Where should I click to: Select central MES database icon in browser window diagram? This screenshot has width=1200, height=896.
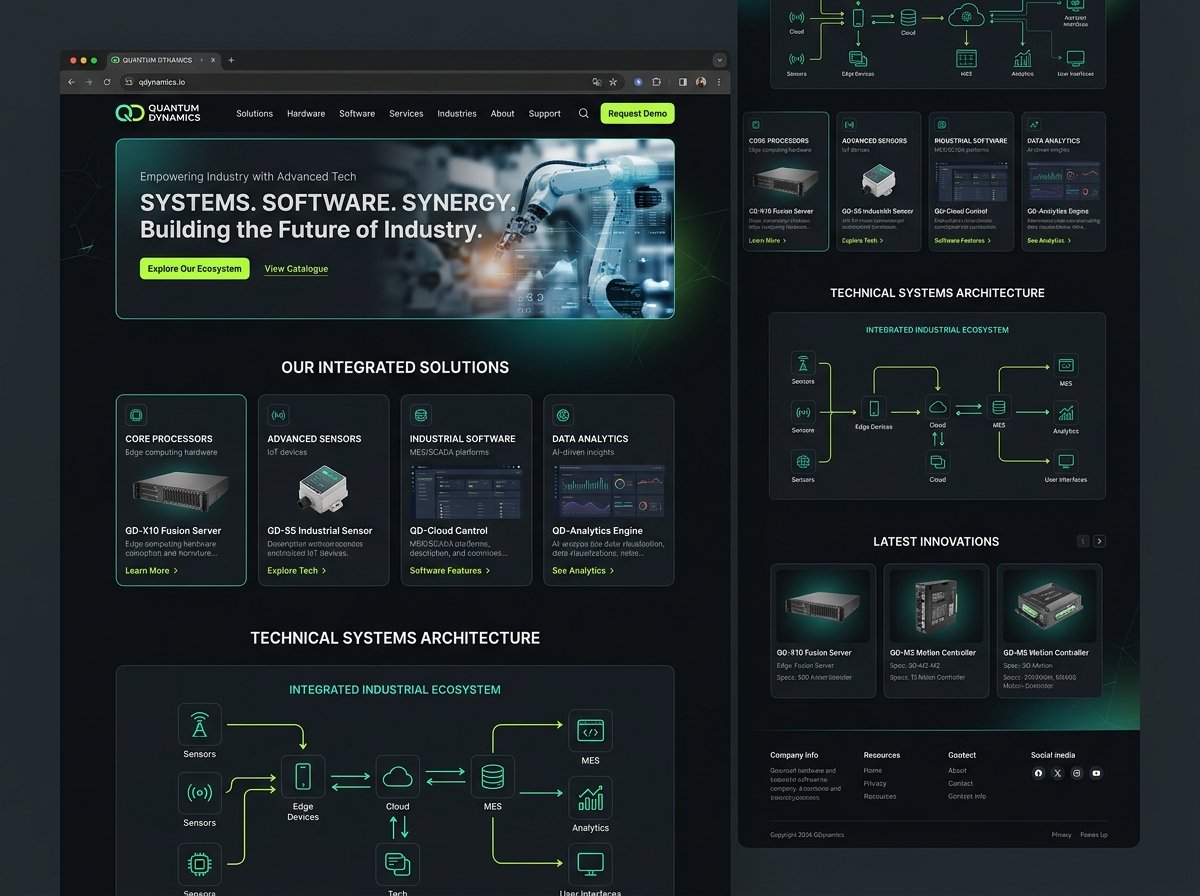pyautogui.click(x=493, y=776)
